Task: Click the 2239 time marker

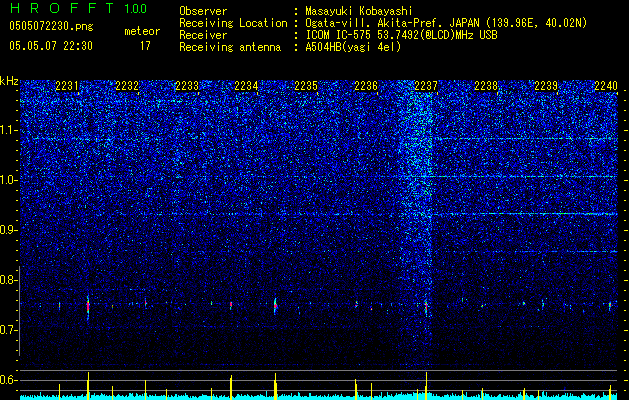Action: [x=546, y=86]
